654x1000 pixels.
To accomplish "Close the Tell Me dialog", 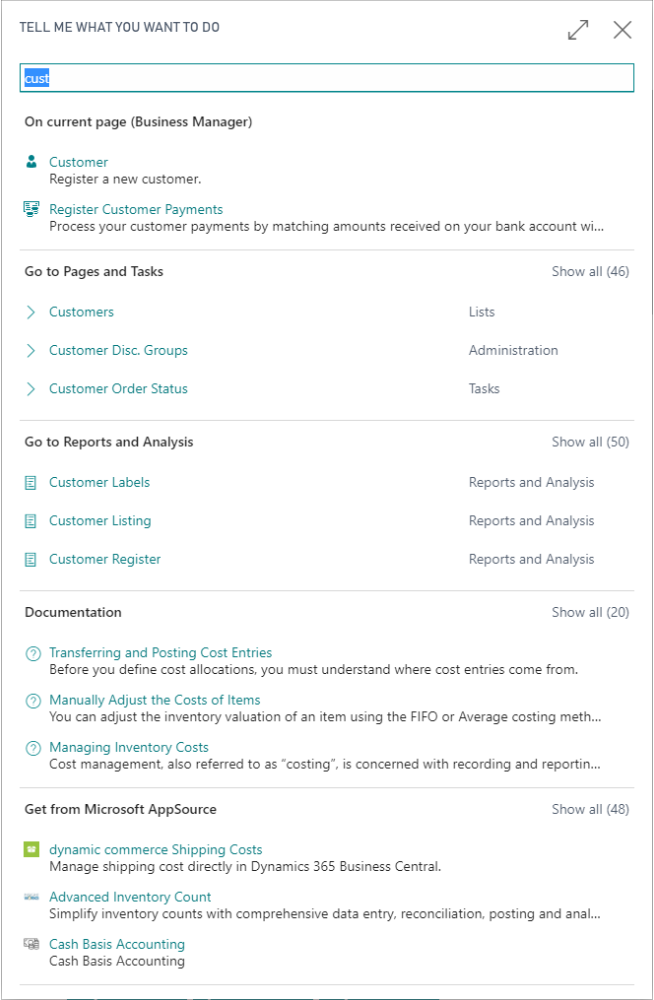I will [x=622, y=29].
